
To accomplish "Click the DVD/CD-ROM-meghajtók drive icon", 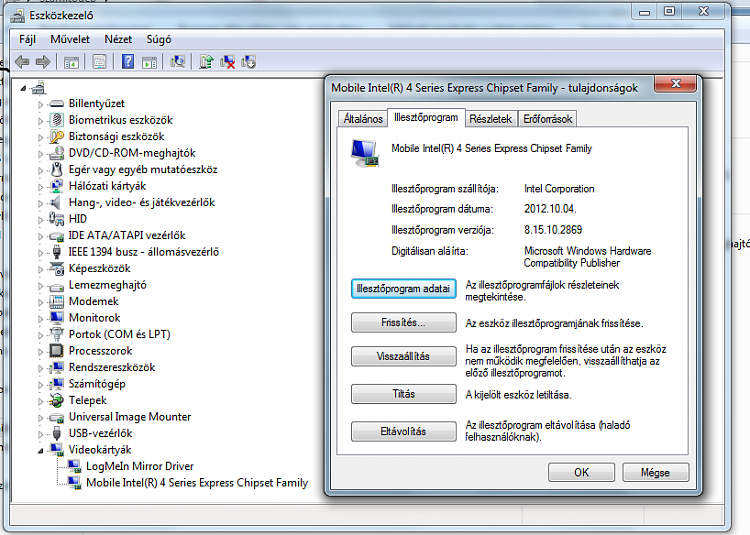I will [56, 153].
